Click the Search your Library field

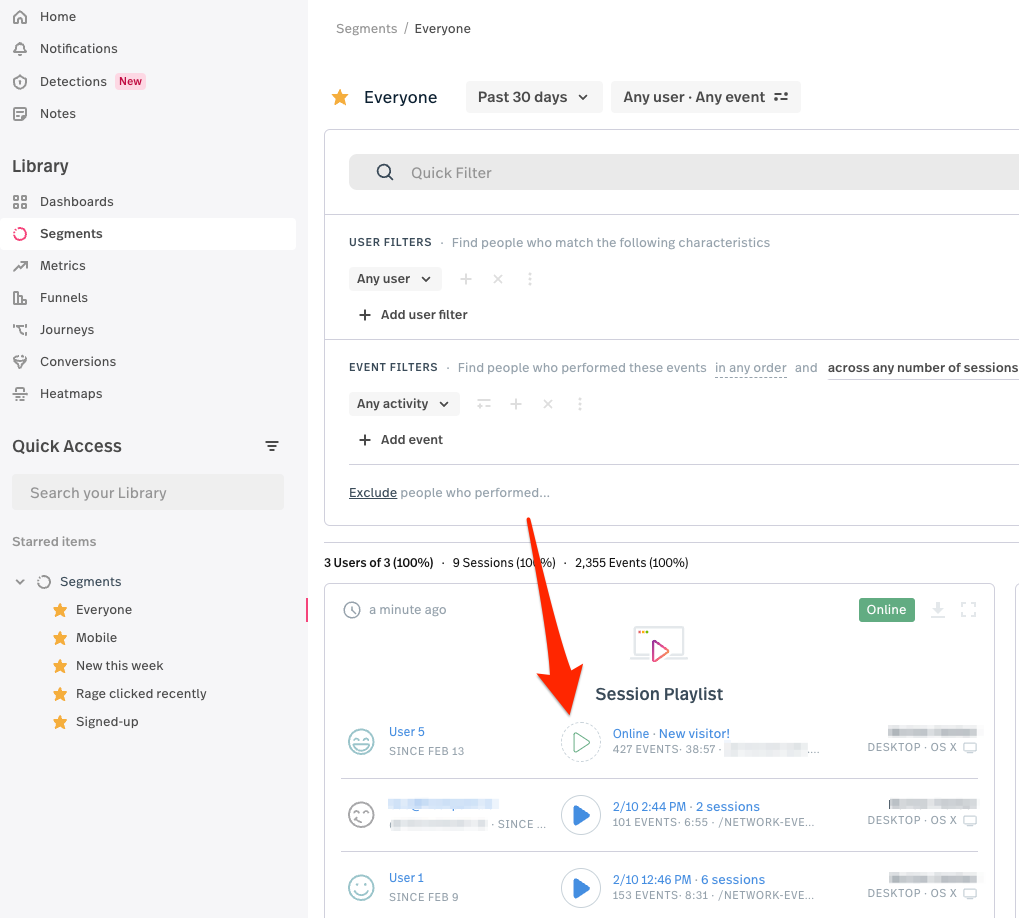(x=148, y=493)
